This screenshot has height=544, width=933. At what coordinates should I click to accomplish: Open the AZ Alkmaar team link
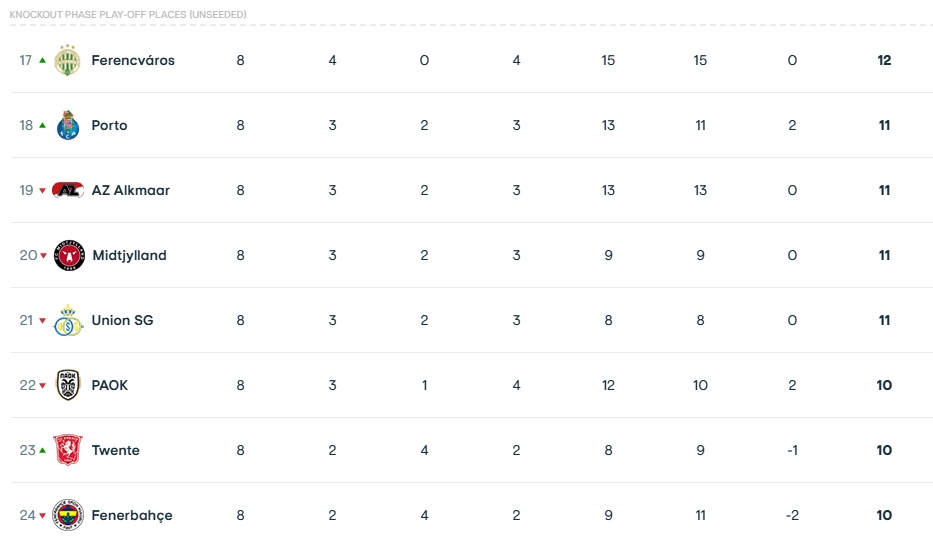130,190
